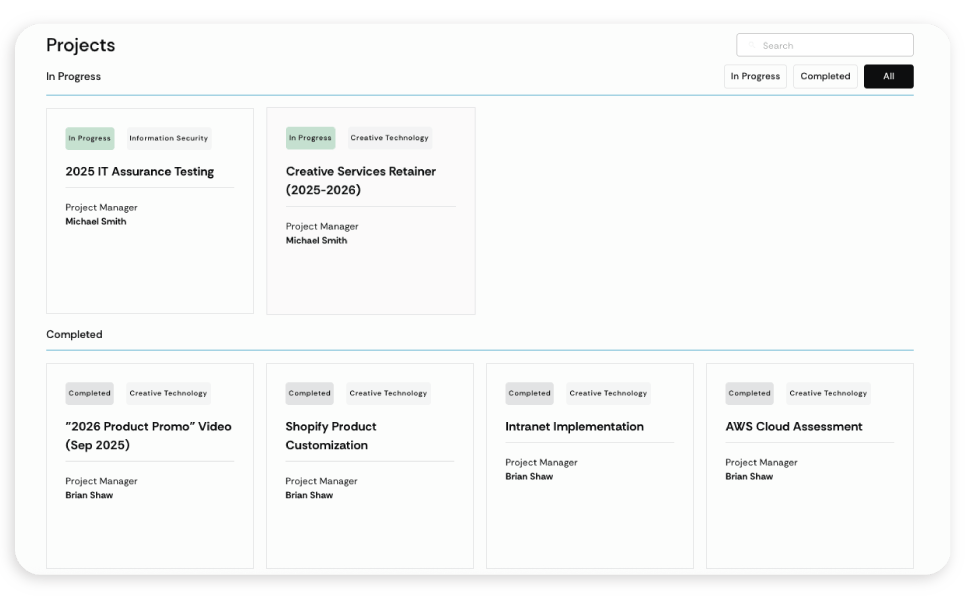Screen dimensions: 966x597
Task: Open the Shopify Product Customization project
Action: click(330, 435)
